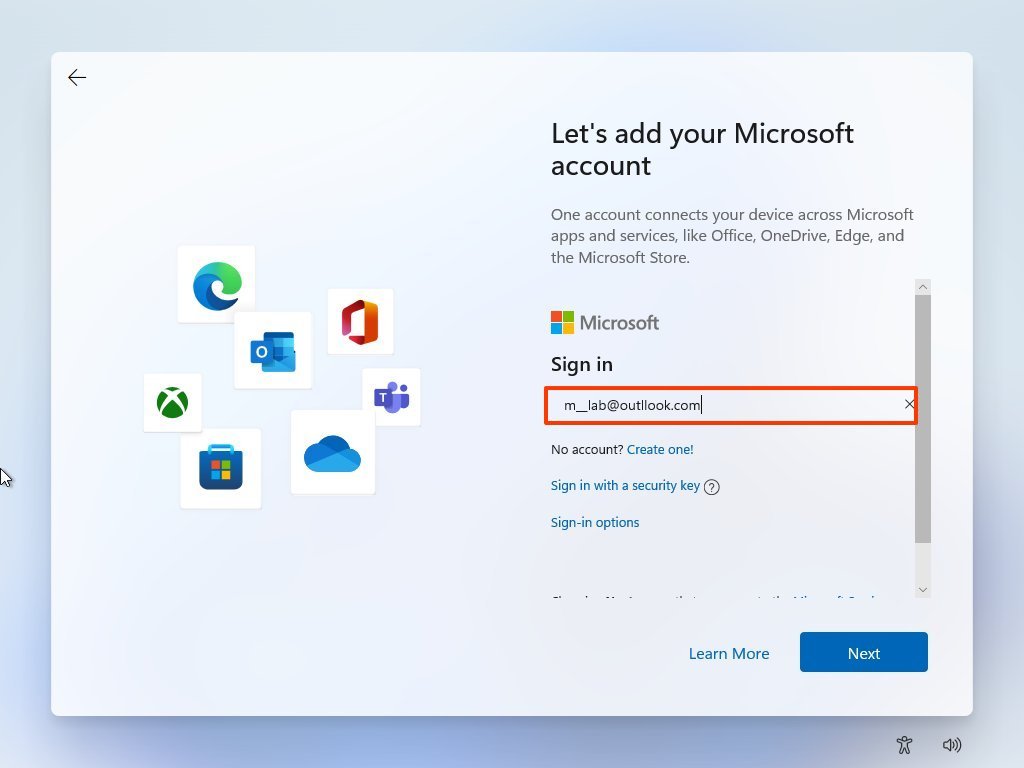
Task: Open the security key help question mark
Action: tap(711, 486)
